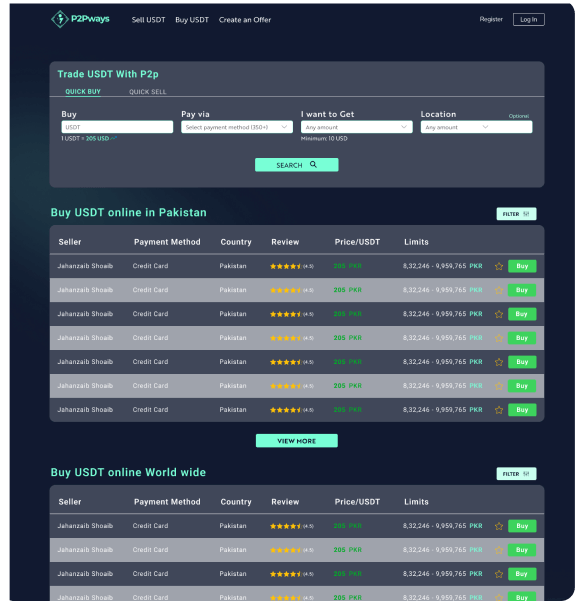This screenshot has height=601, width=575.
Task: Click Buy on the fourth Pakistan table row
Action: click(x=522, y=338)
